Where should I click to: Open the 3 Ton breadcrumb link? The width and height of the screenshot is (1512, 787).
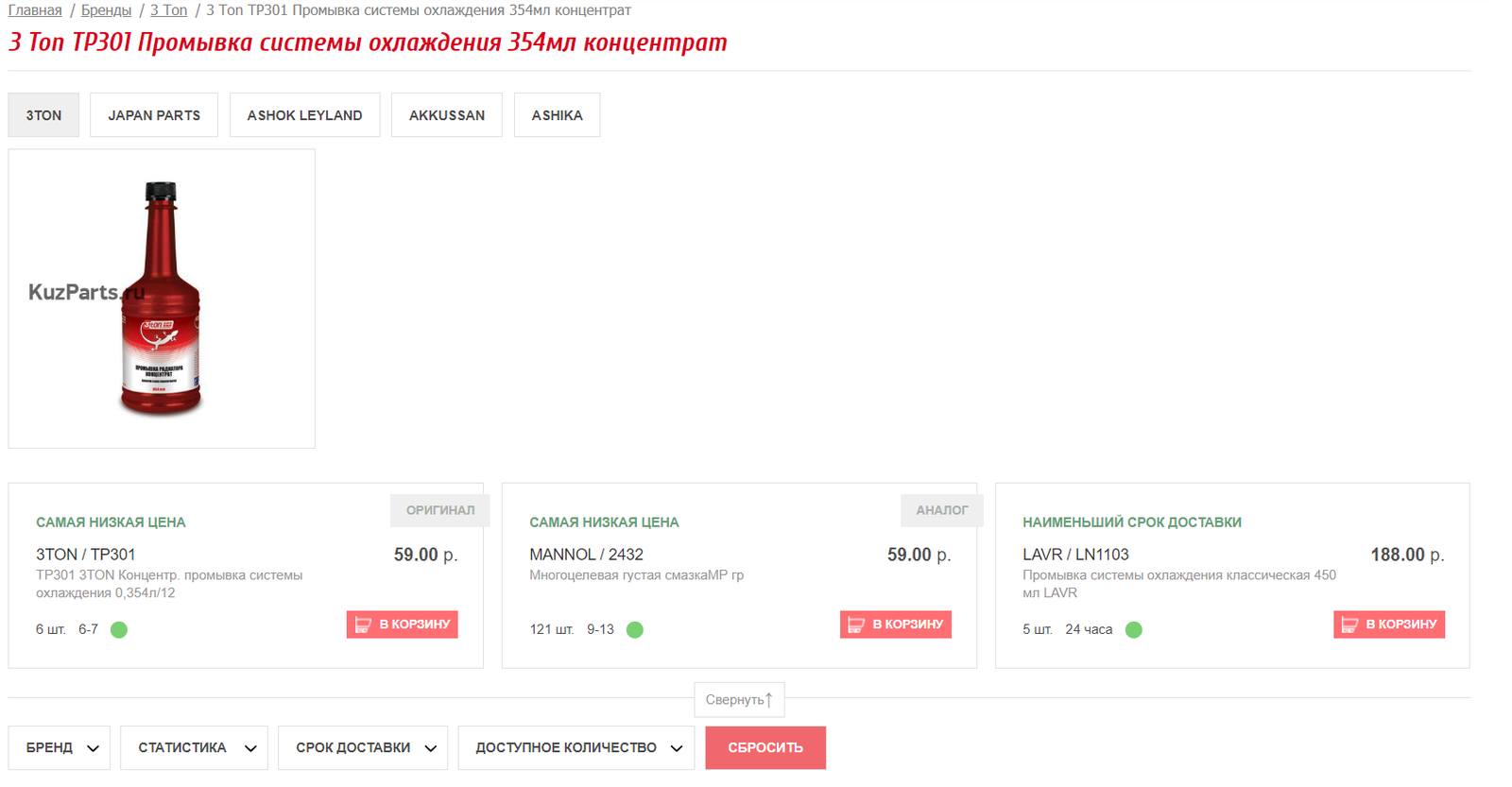(x=169, y=10)
